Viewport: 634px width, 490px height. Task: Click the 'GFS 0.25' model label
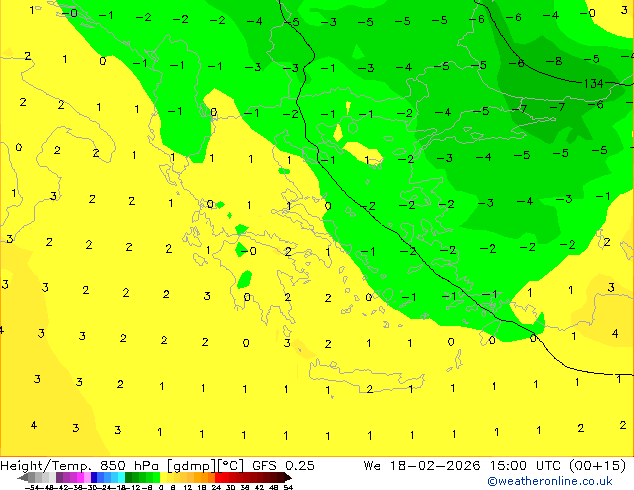point(283,466)
